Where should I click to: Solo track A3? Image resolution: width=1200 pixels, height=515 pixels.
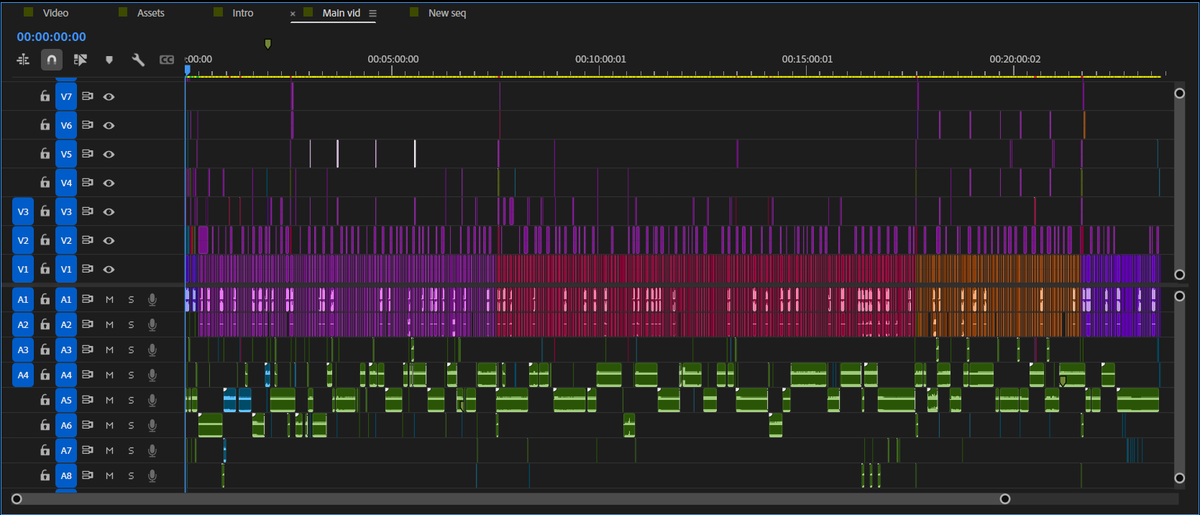(x=131, y=350)
